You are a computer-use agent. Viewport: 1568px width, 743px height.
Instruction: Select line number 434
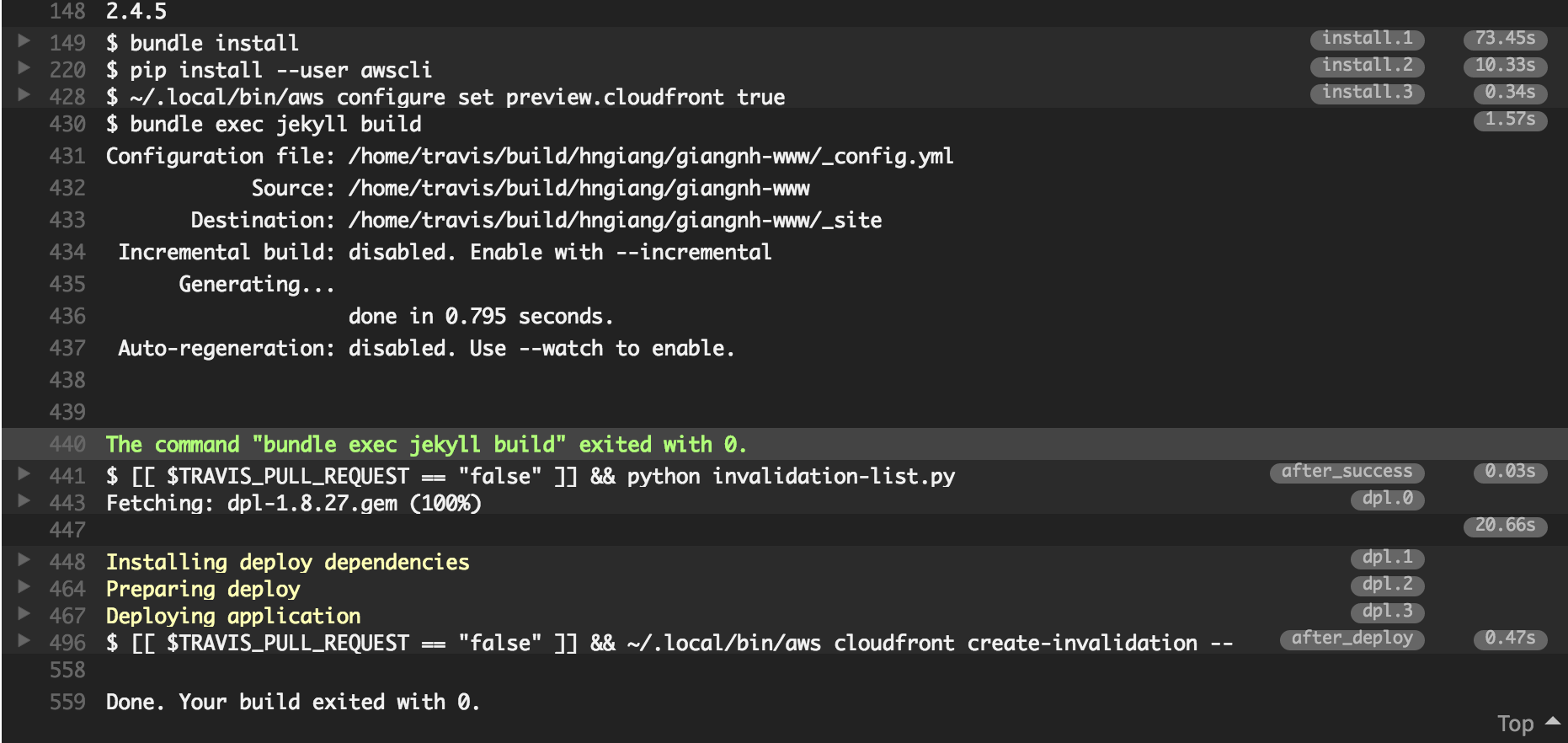67,252
